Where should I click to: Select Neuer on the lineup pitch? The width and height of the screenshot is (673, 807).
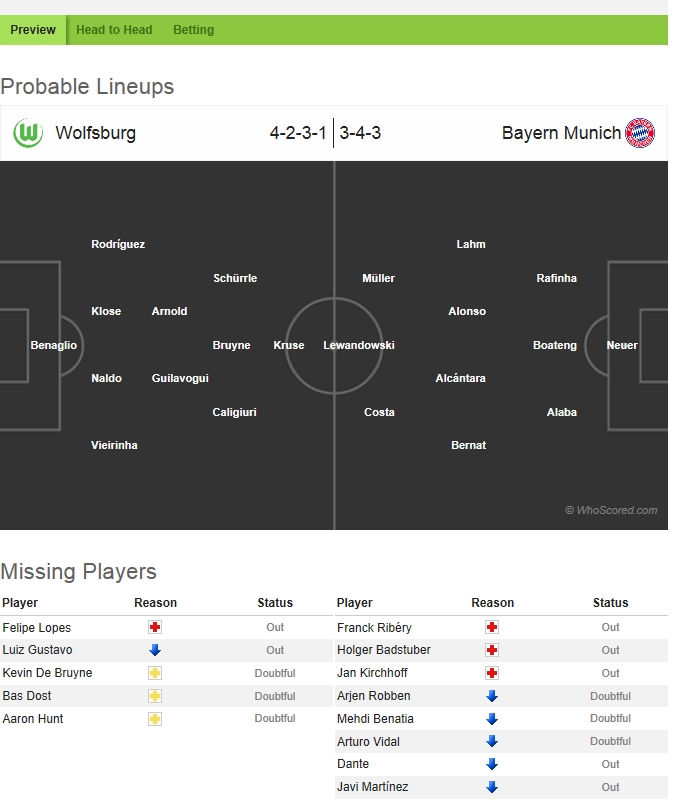click(x=622, y=345)
